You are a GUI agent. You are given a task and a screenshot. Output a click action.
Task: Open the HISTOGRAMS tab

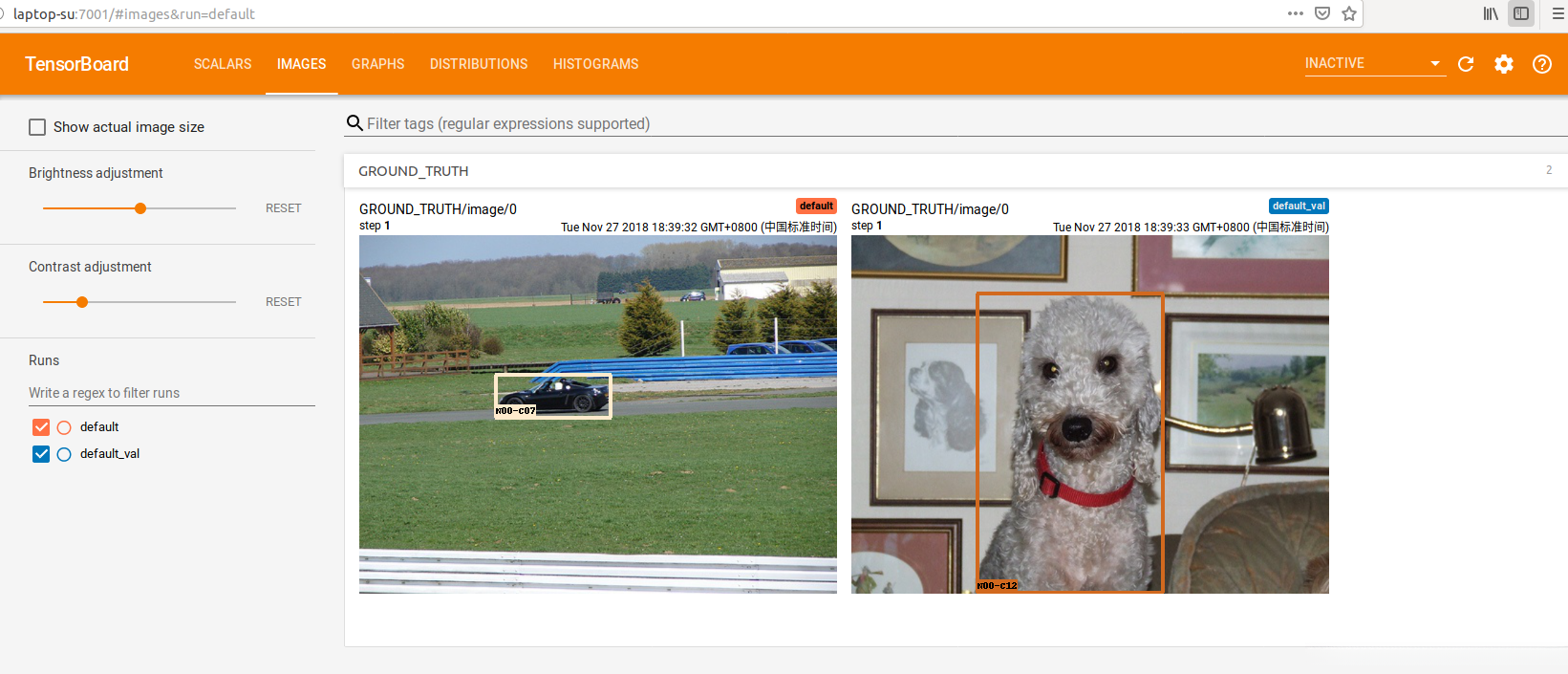click(x=595, y=64)
